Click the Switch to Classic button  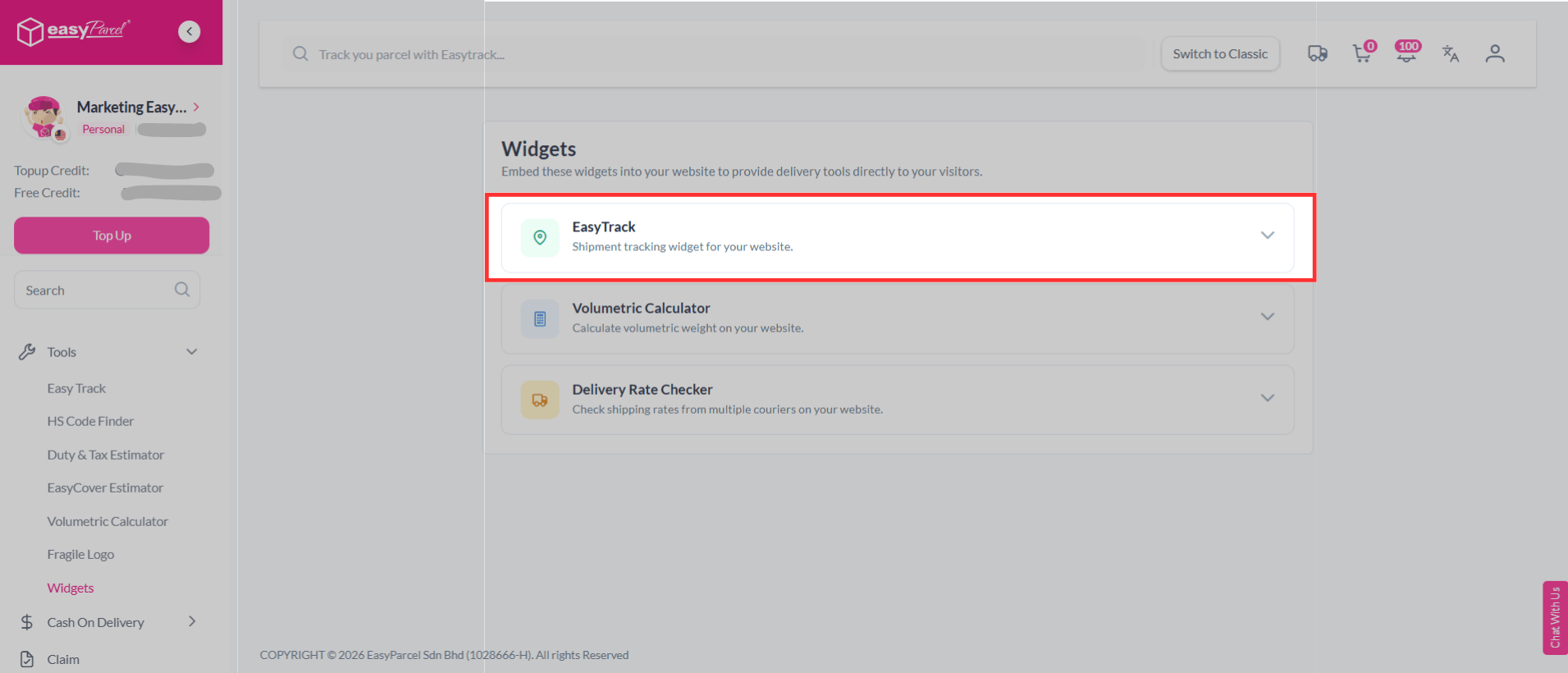pos(1220,54)
